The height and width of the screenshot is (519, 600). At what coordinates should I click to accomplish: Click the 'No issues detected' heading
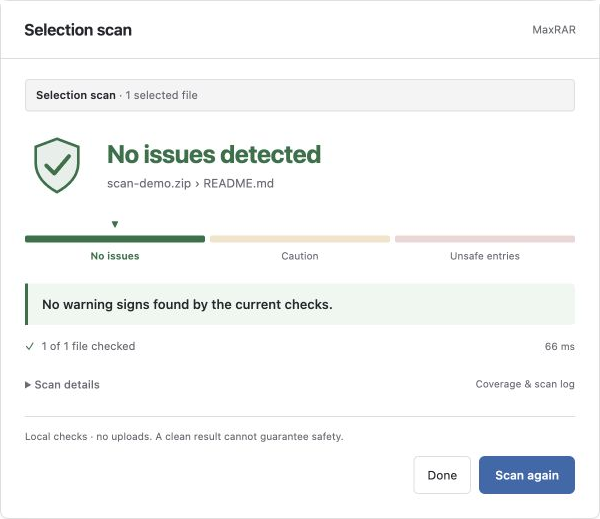214,155
